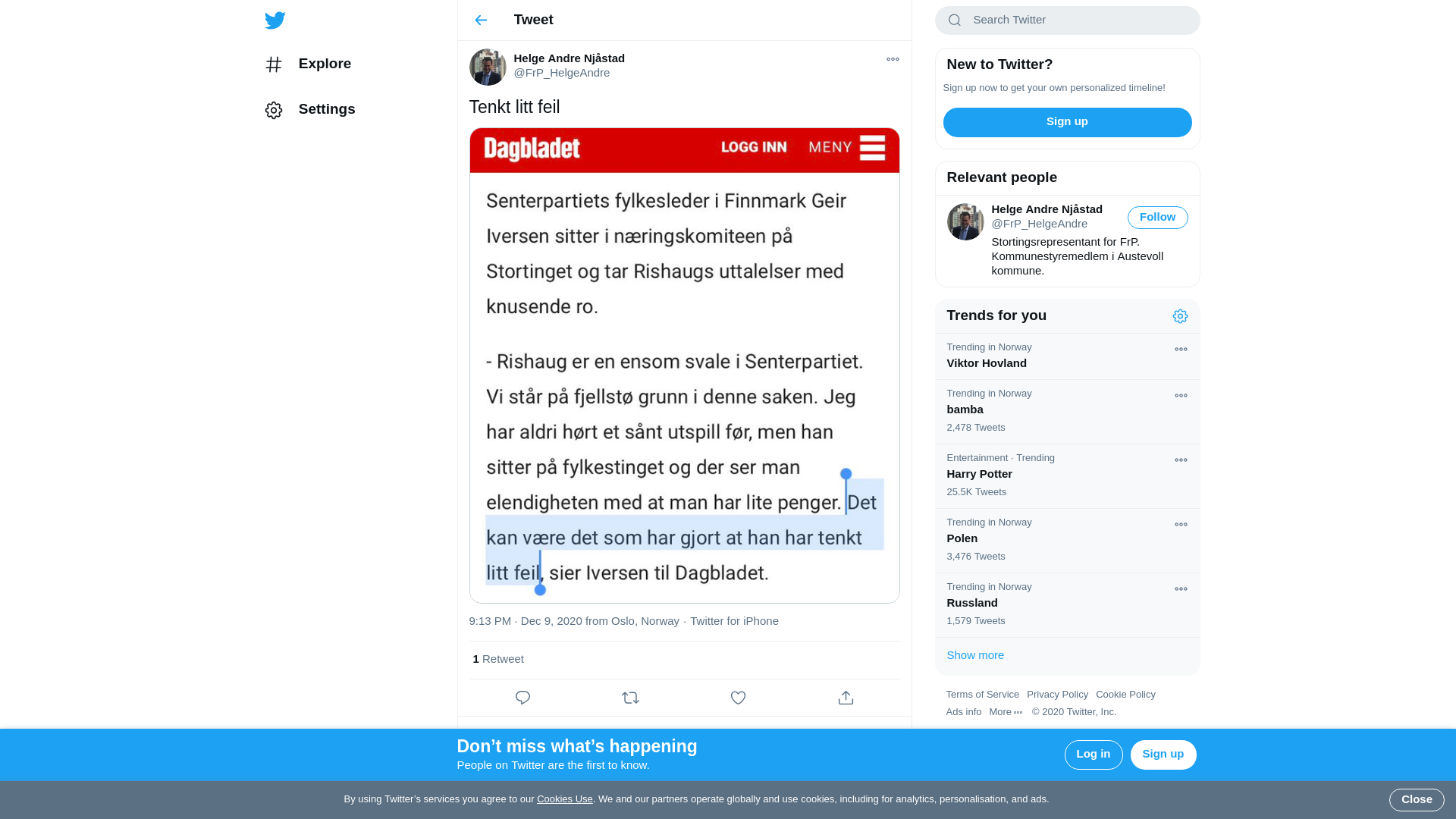Retweet using the retweet arrows icon
Image resolution: width=1456 pixels, height=819 pixels.
pyautogui.click(x=630, y=698)
